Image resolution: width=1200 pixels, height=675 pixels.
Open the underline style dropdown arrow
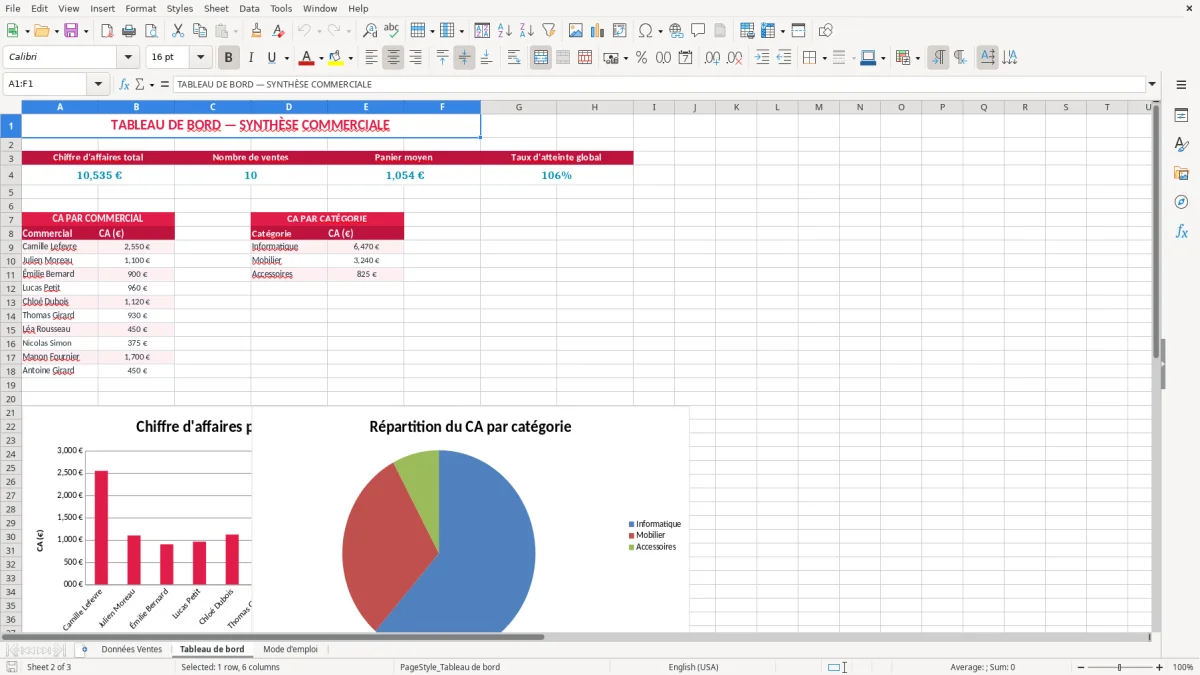tap(286, 58)
